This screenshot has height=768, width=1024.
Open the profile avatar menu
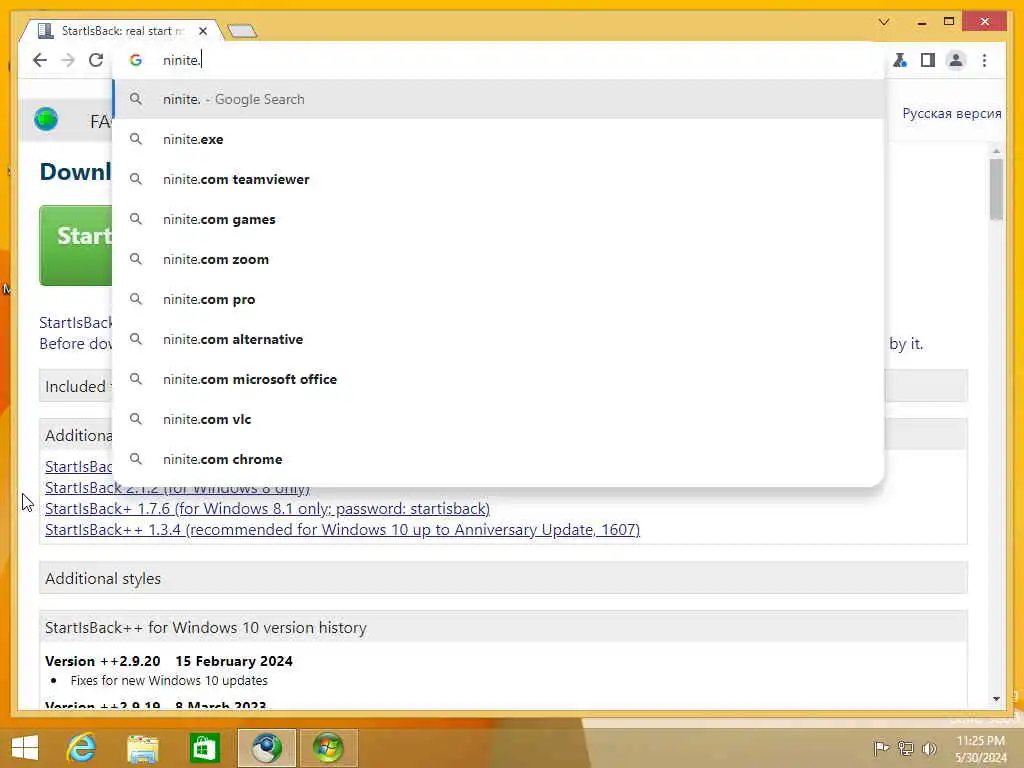click(955, 60)
